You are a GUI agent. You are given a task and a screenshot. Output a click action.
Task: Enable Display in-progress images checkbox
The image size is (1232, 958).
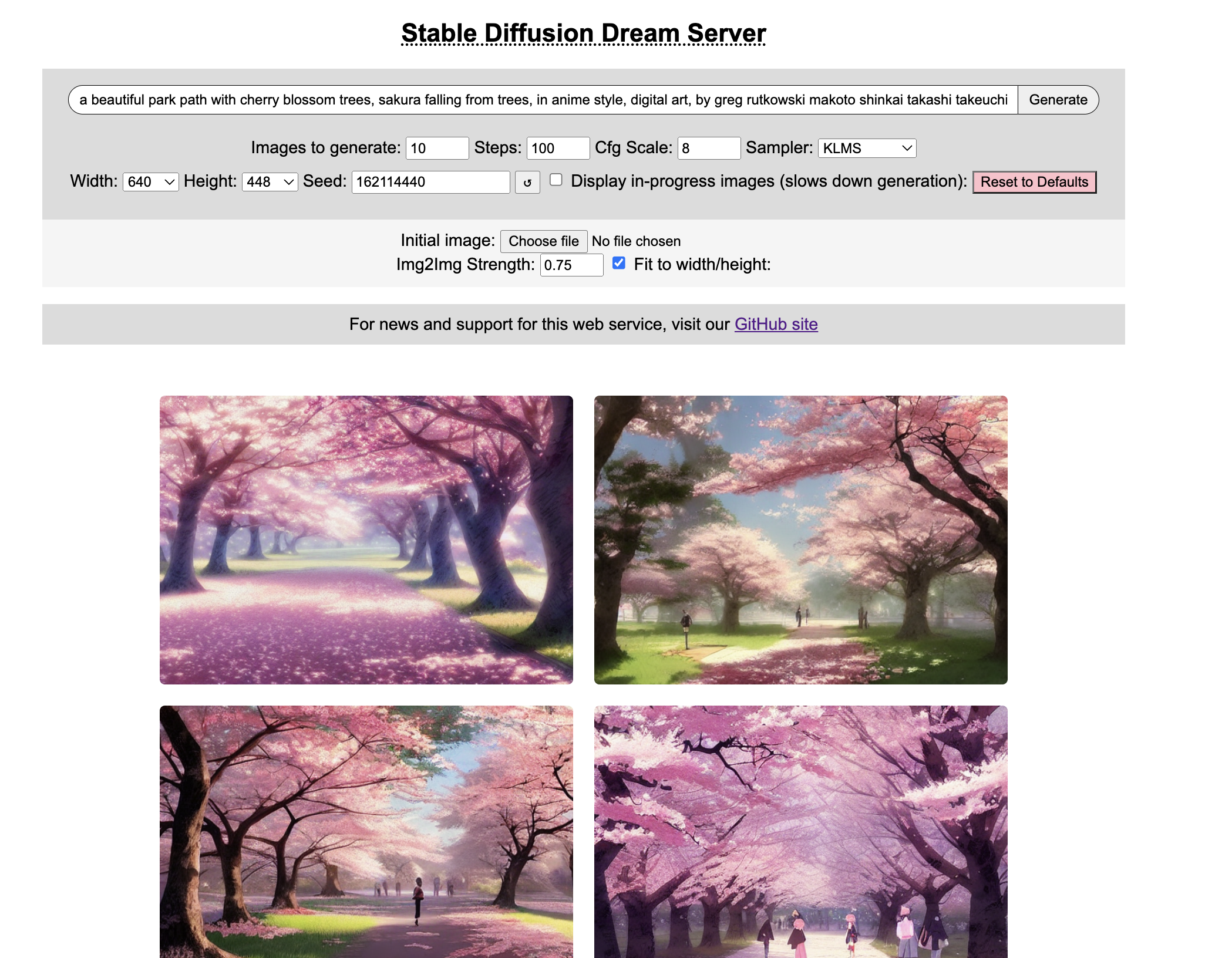[556, 180]
